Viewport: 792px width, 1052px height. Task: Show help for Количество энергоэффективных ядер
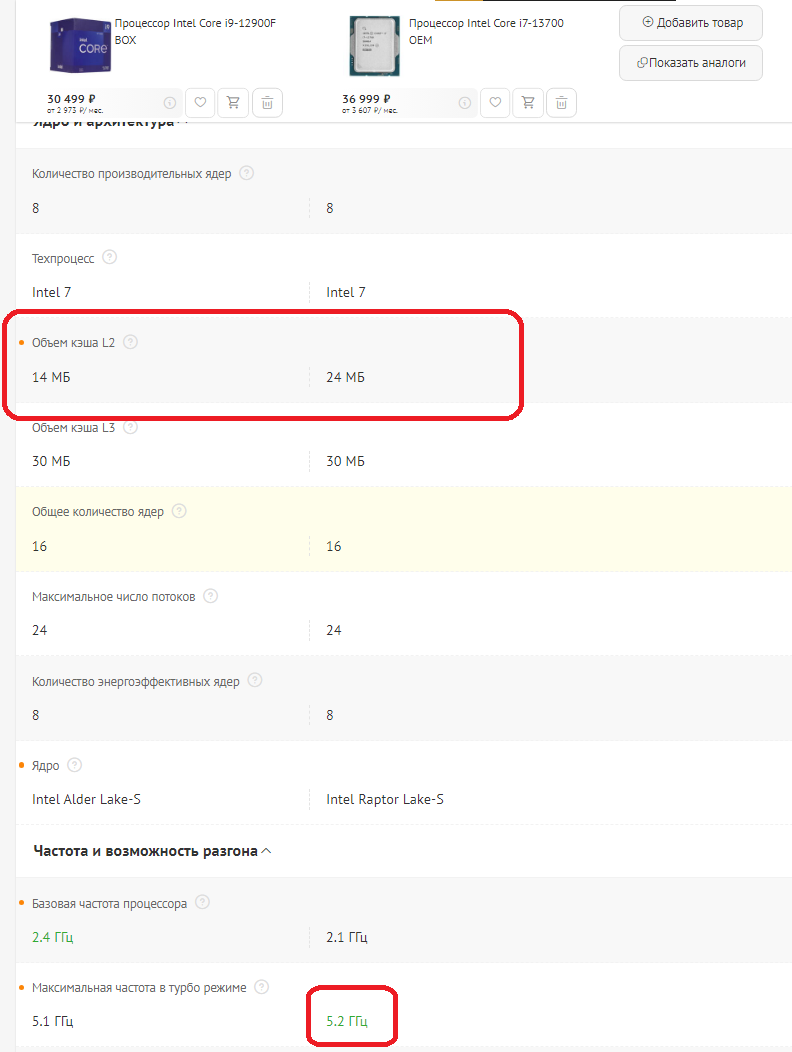pos(255,680)
